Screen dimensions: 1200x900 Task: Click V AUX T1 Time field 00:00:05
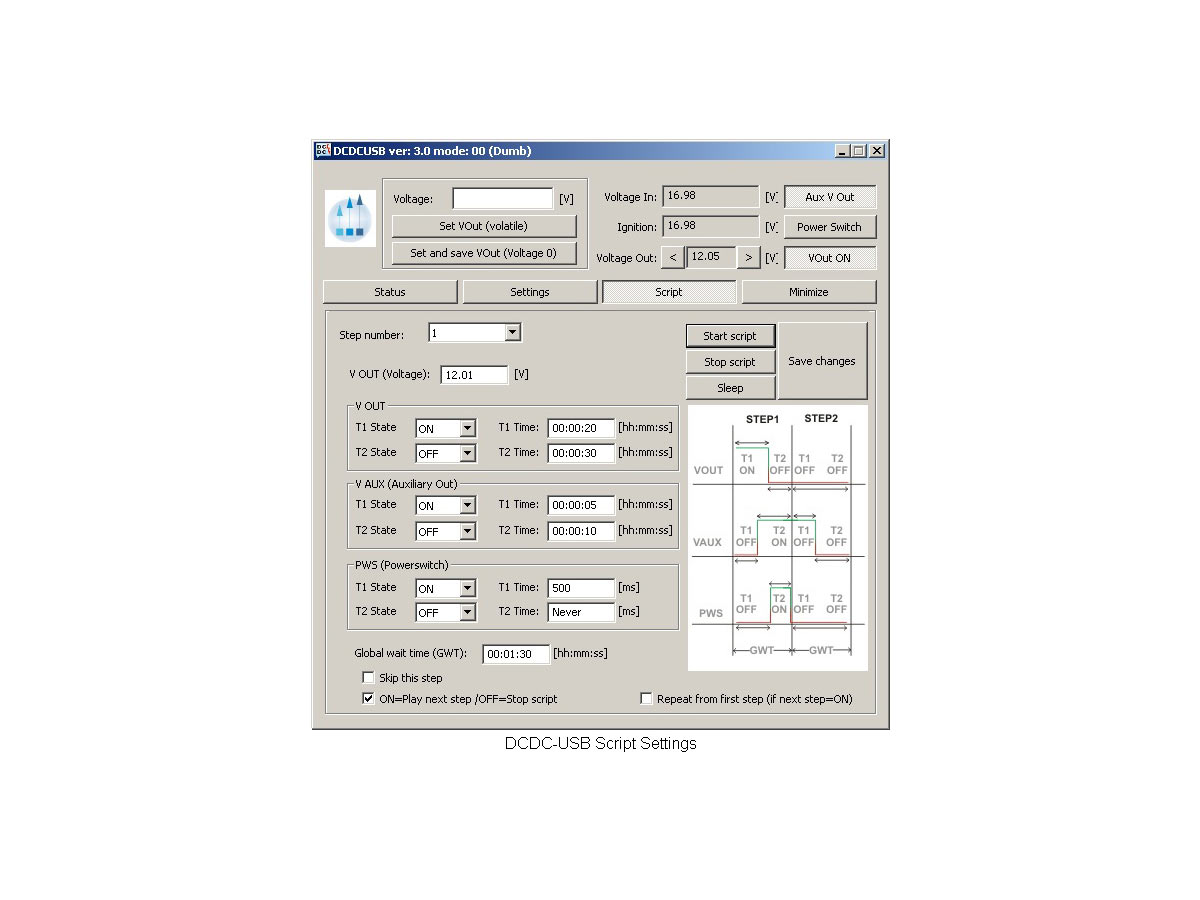click(581, 505)
